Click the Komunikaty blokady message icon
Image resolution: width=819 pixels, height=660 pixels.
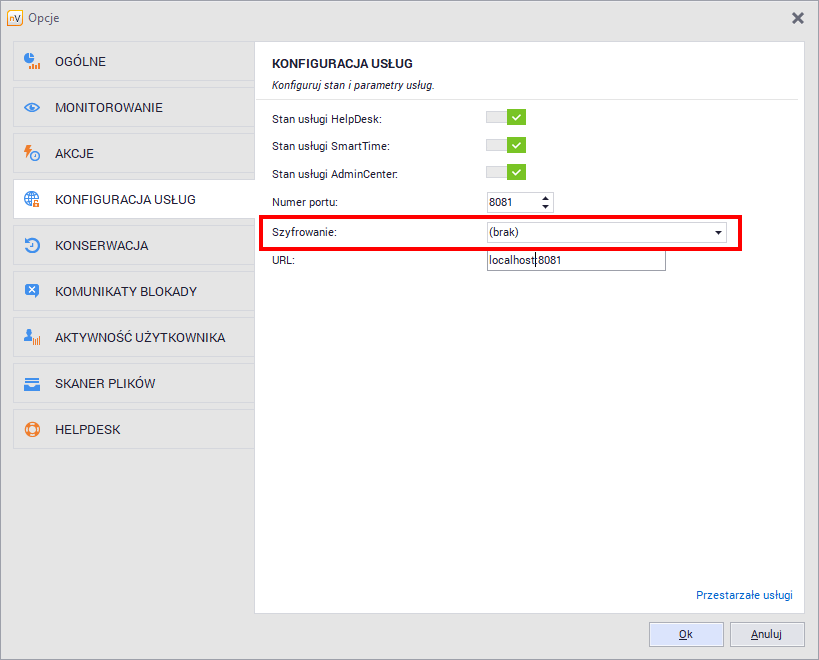click(32, 292)
